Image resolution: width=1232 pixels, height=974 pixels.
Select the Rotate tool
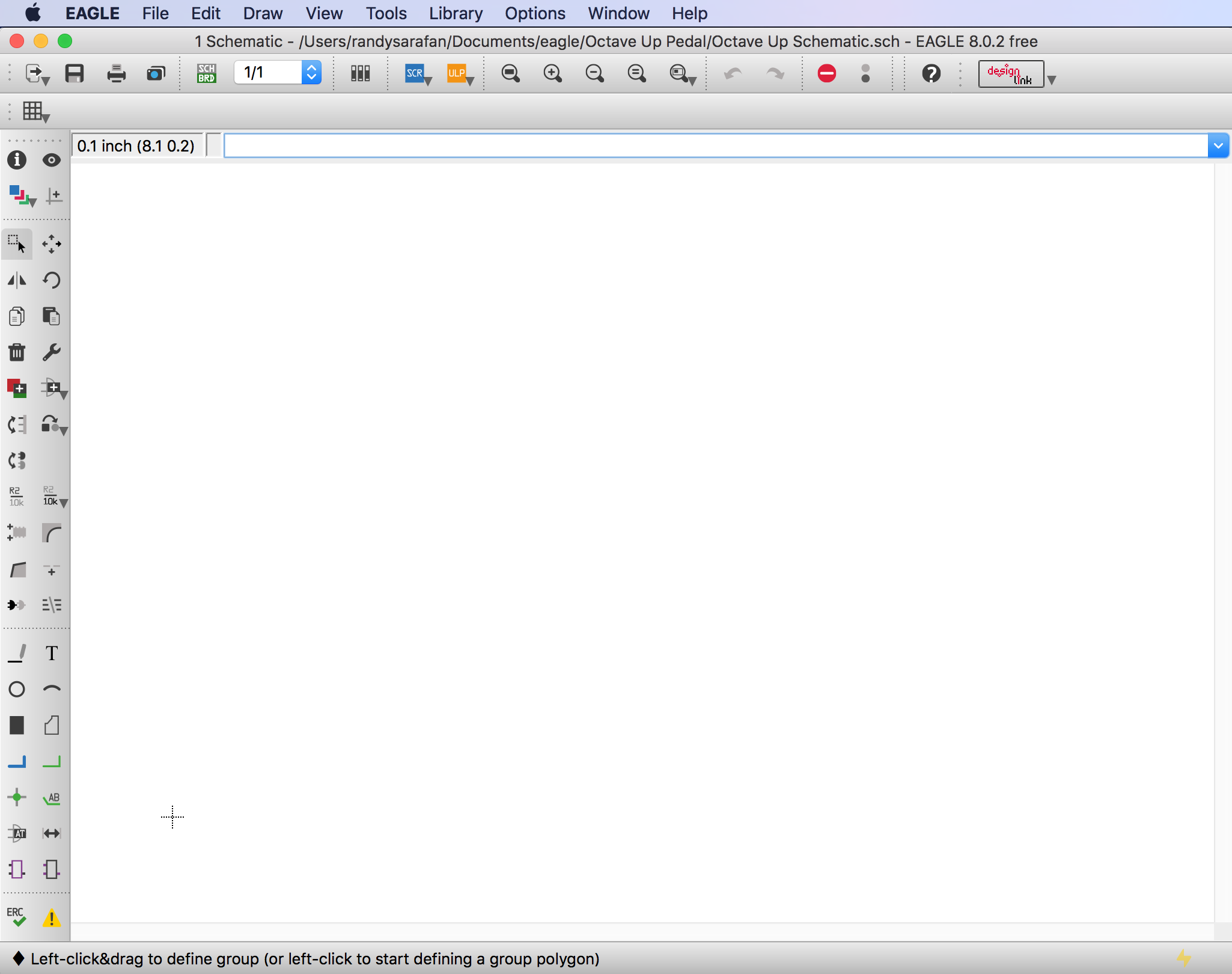(52, 280)
